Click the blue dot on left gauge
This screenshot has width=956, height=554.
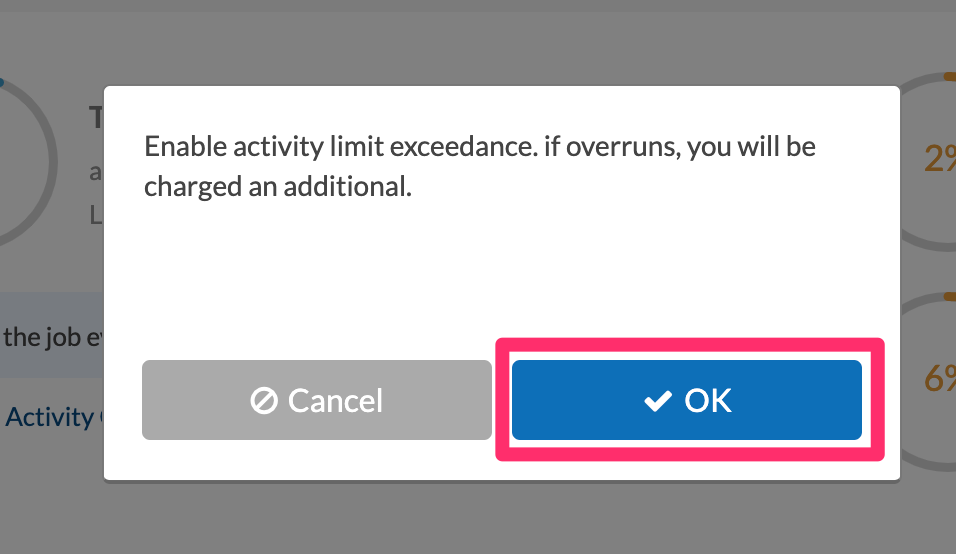click(2, 82)
